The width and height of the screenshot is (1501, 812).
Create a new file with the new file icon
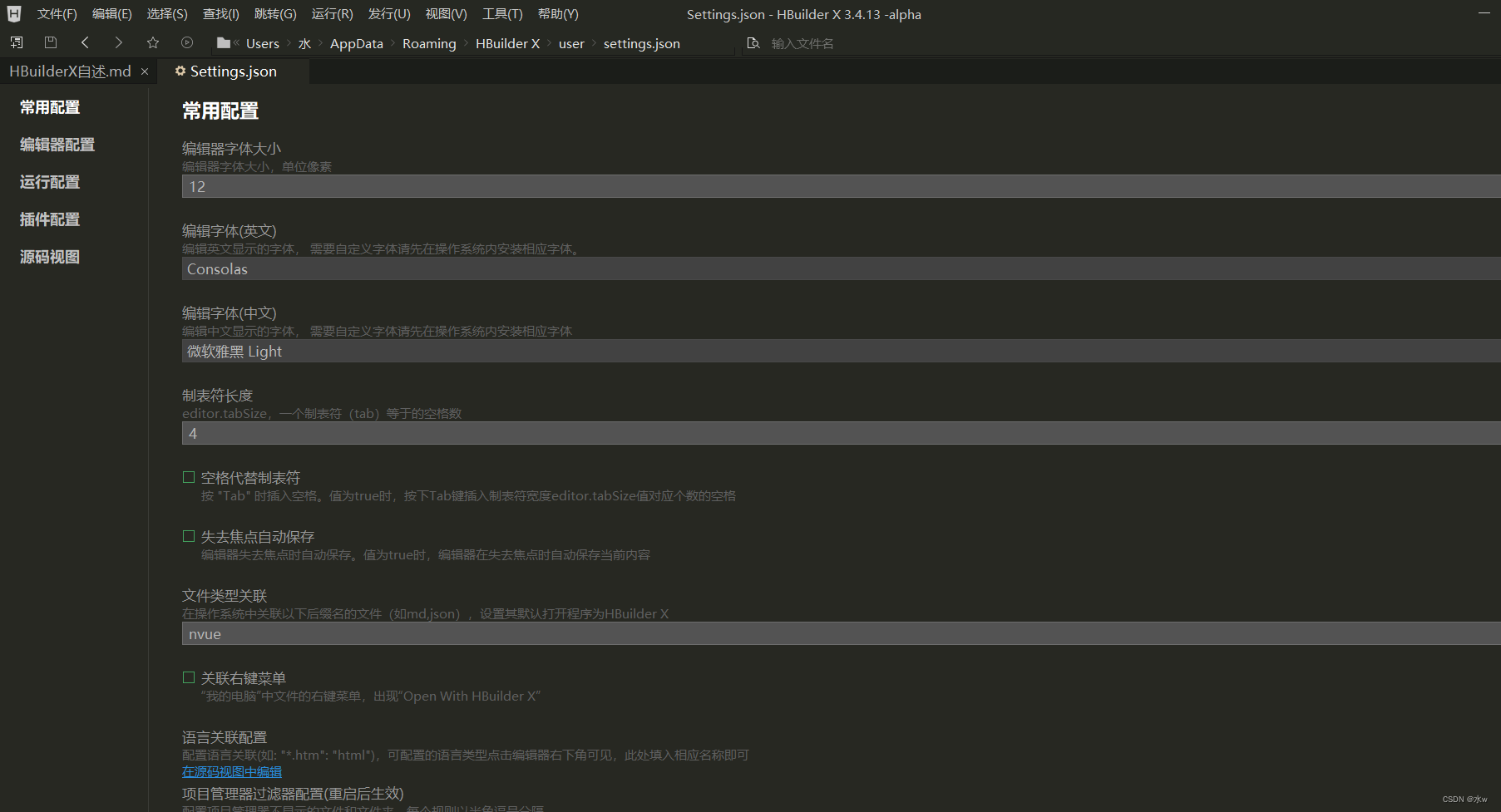(16, 42)
